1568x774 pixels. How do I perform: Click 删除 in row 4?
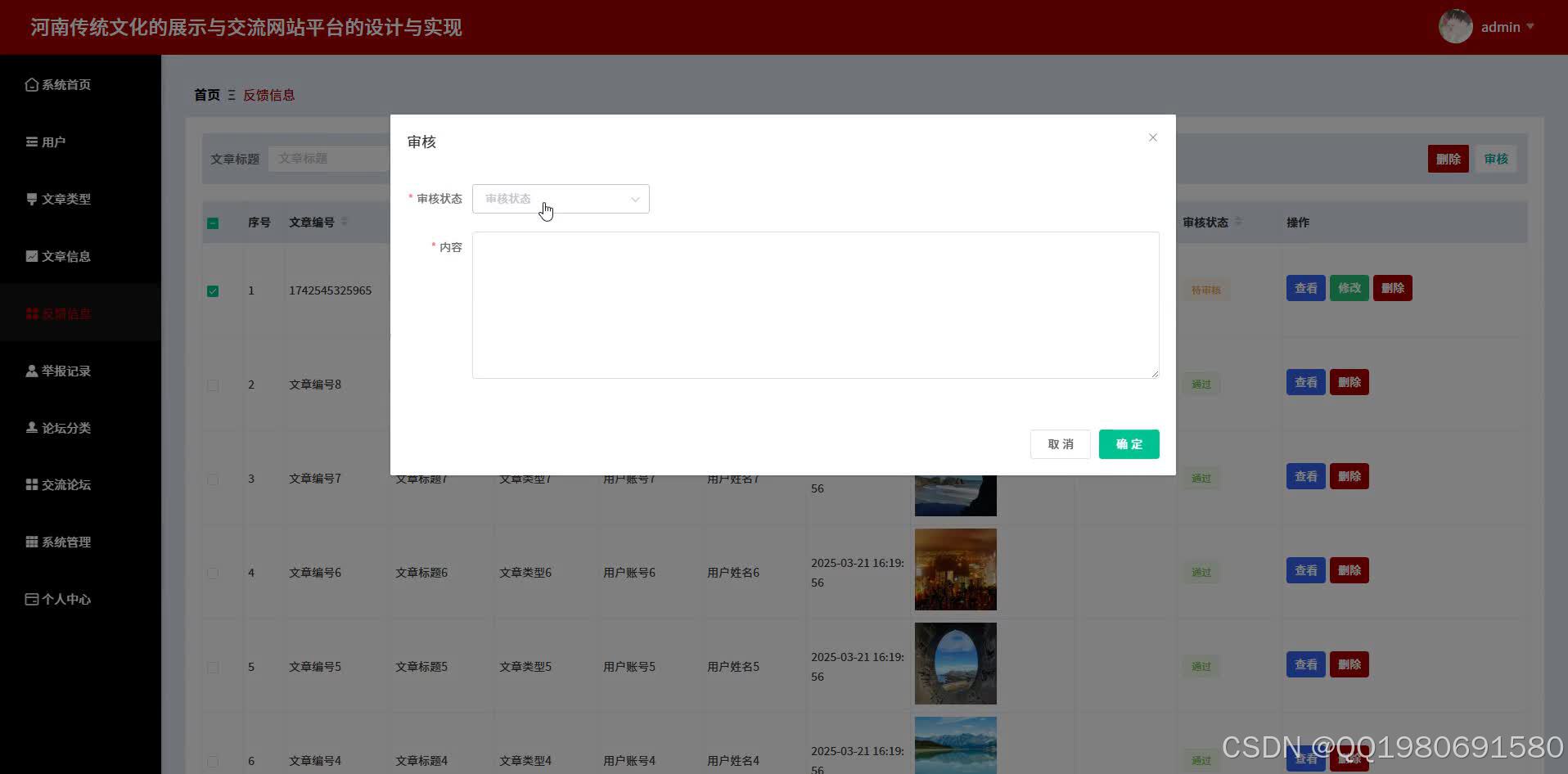[x=1349, y=570]
